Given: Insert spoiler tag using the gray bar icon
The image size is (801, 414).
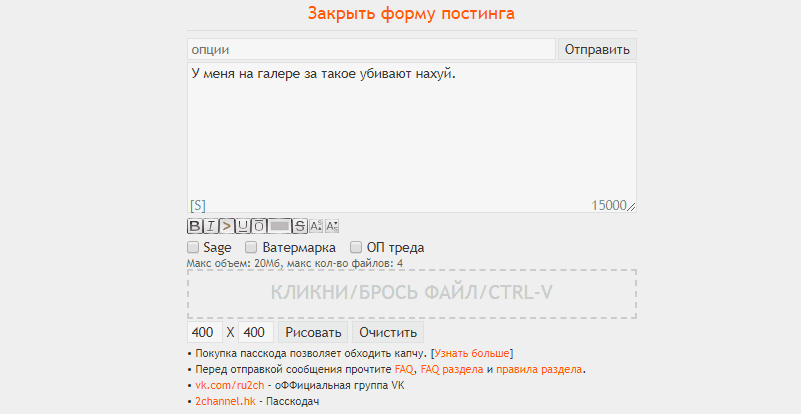Looking at the screenshot, I should 279,226.
